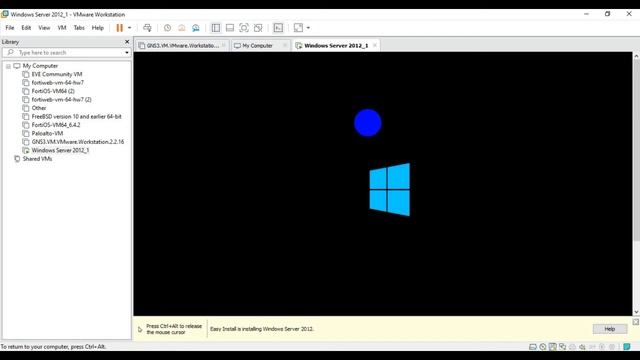Open the power options dropdown beside pause
Viewport: 640px width, 360px height.
click(129, 28)
